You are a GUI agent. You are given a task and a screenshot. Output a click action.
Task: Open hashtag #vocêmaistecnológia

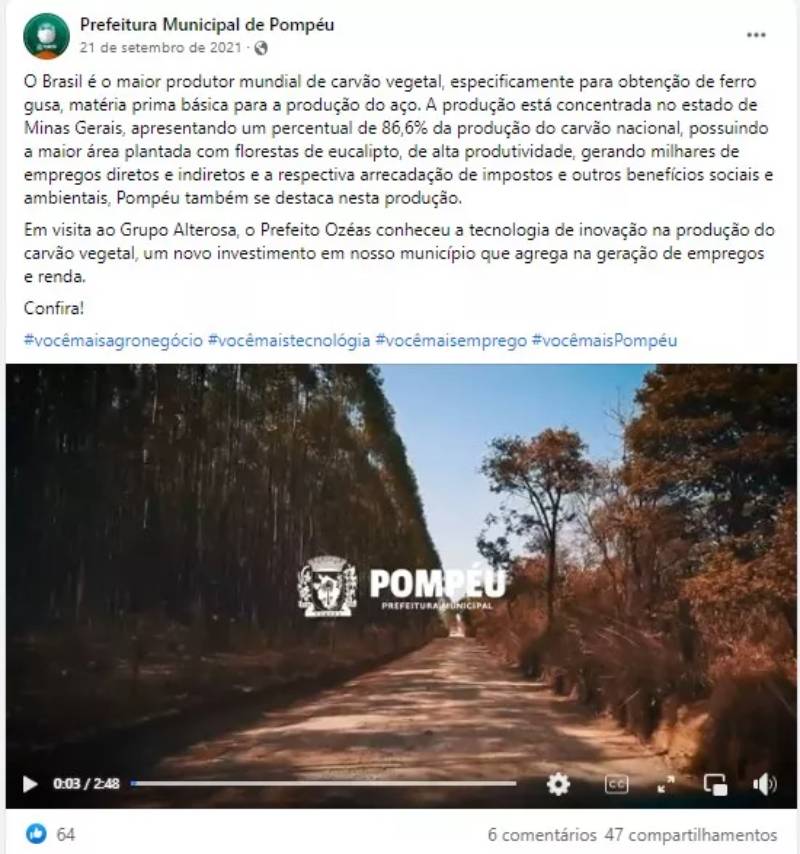click(x=289, y=340)
